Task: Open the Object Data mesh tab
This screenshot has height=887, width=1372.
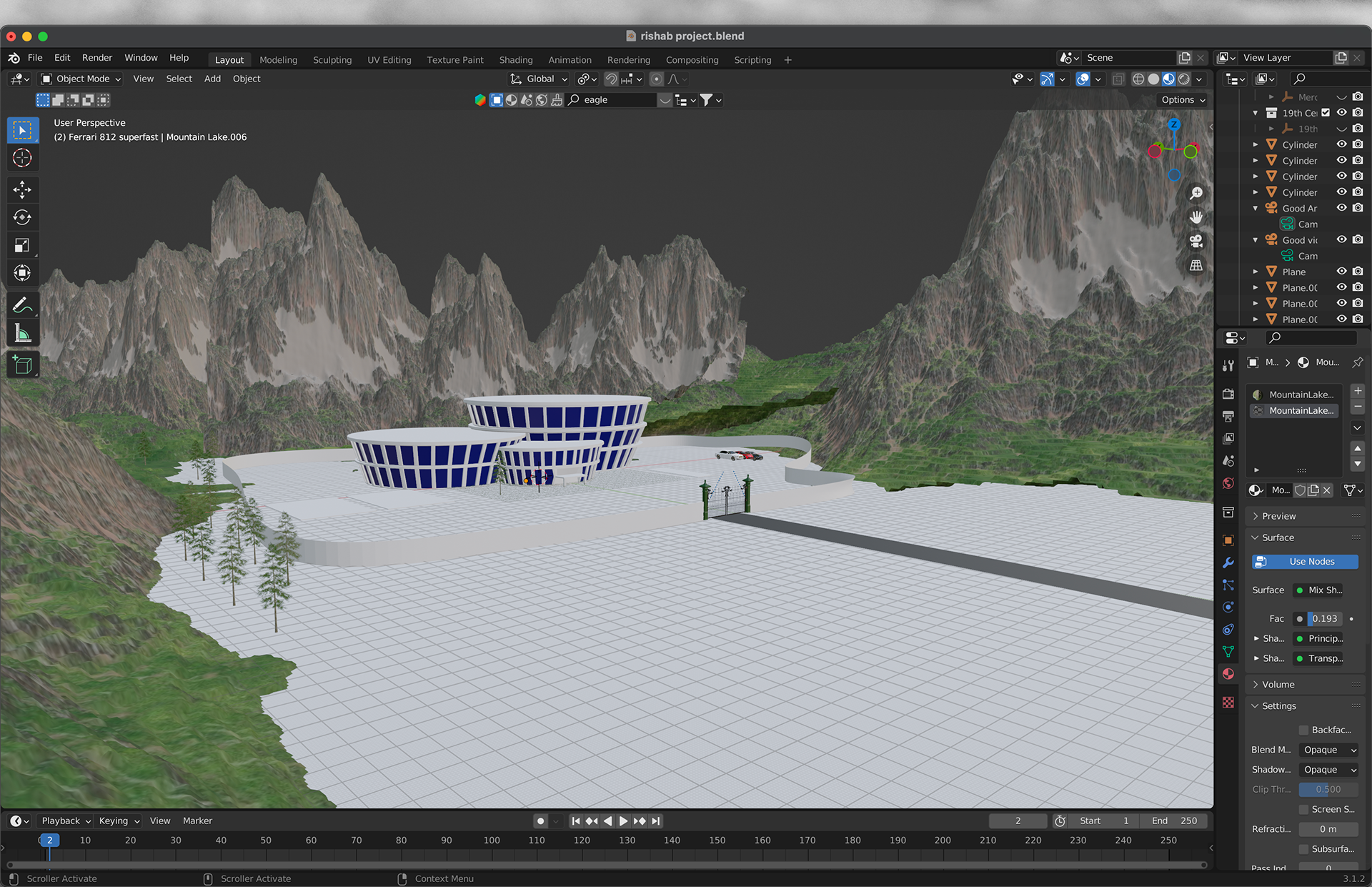Action: pos(1228,651)
